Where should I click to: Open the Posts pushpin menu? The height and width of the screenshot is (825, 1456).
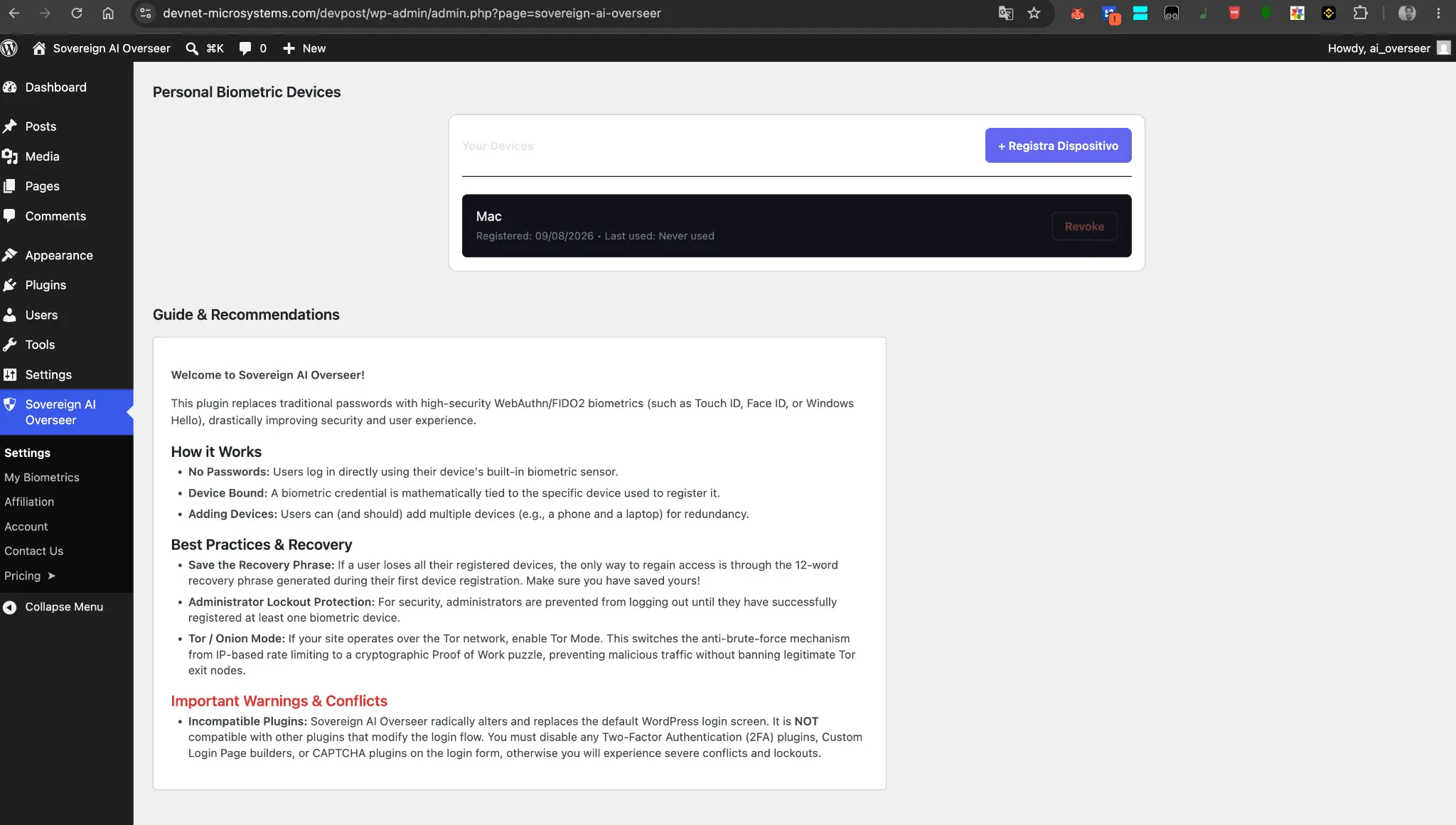pyautogui.click(x=66, y=126)
